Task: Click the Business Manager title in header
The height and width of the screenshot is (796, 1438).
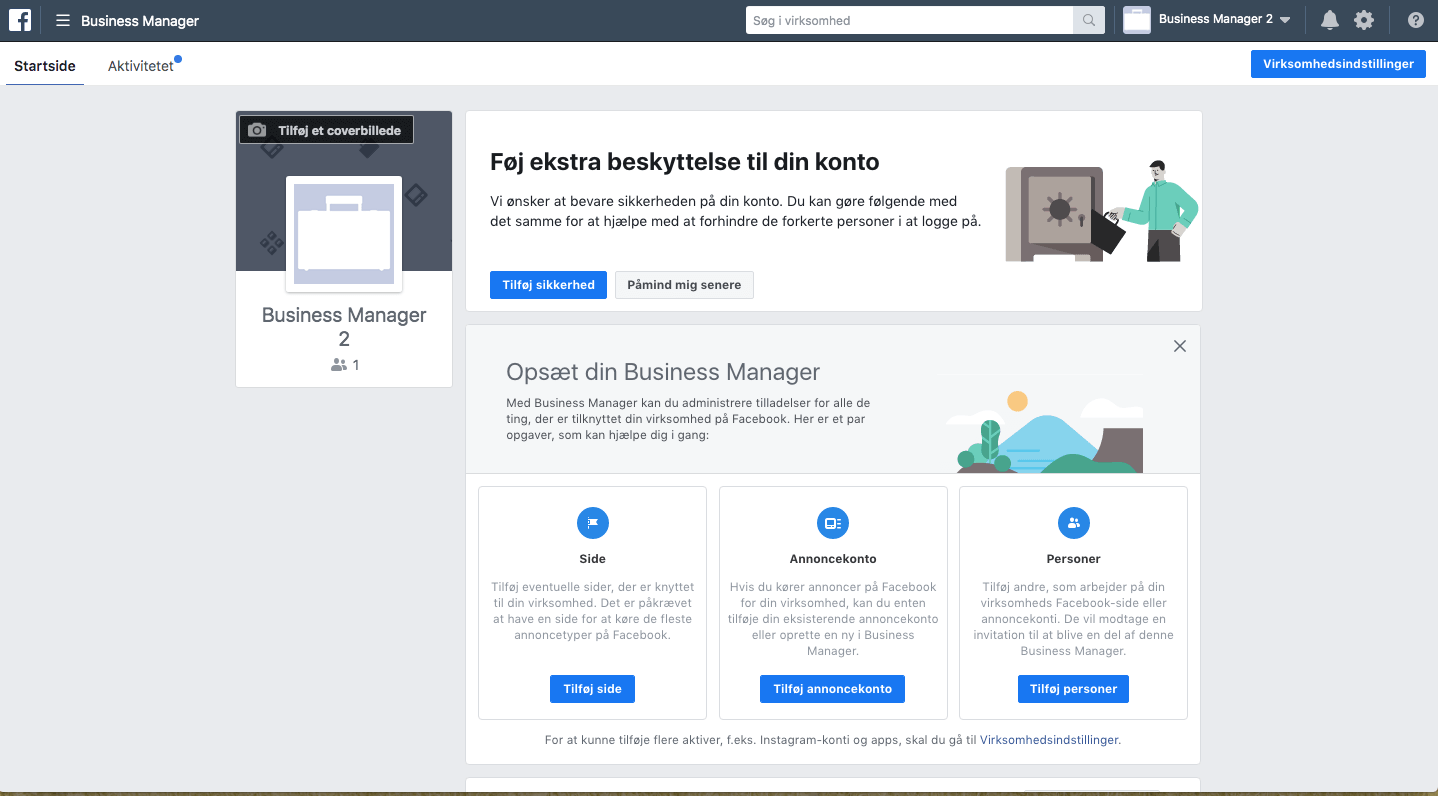Action: tap(140, 21)
